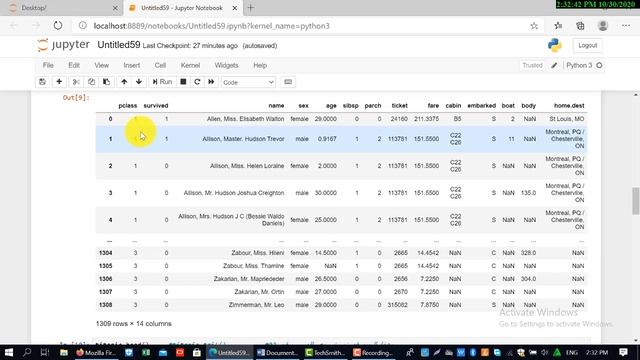Run the current cell
640x360 pixels.
tap(162, 82)
